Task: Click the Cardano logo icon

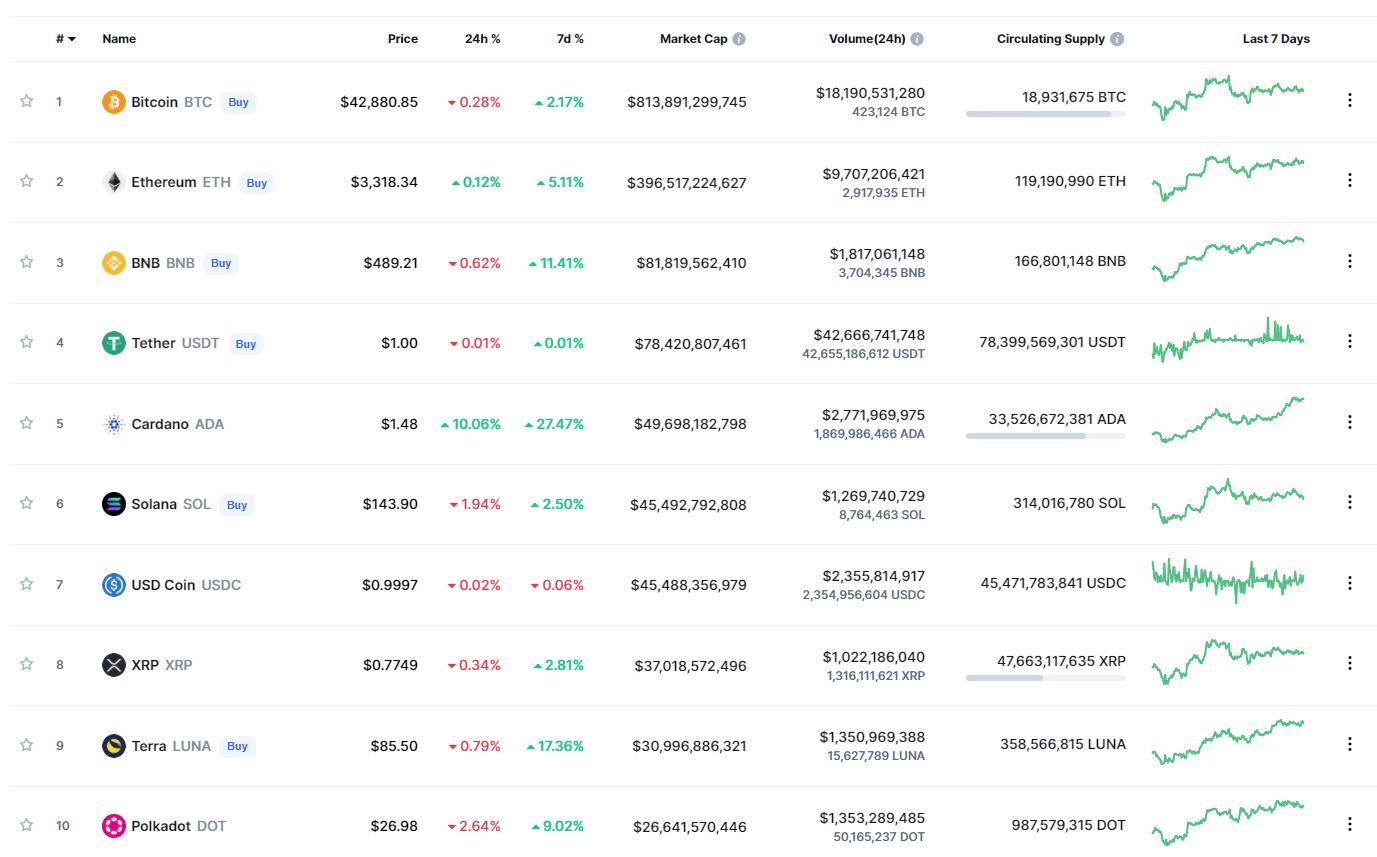Action: click(x=114, y=424)
